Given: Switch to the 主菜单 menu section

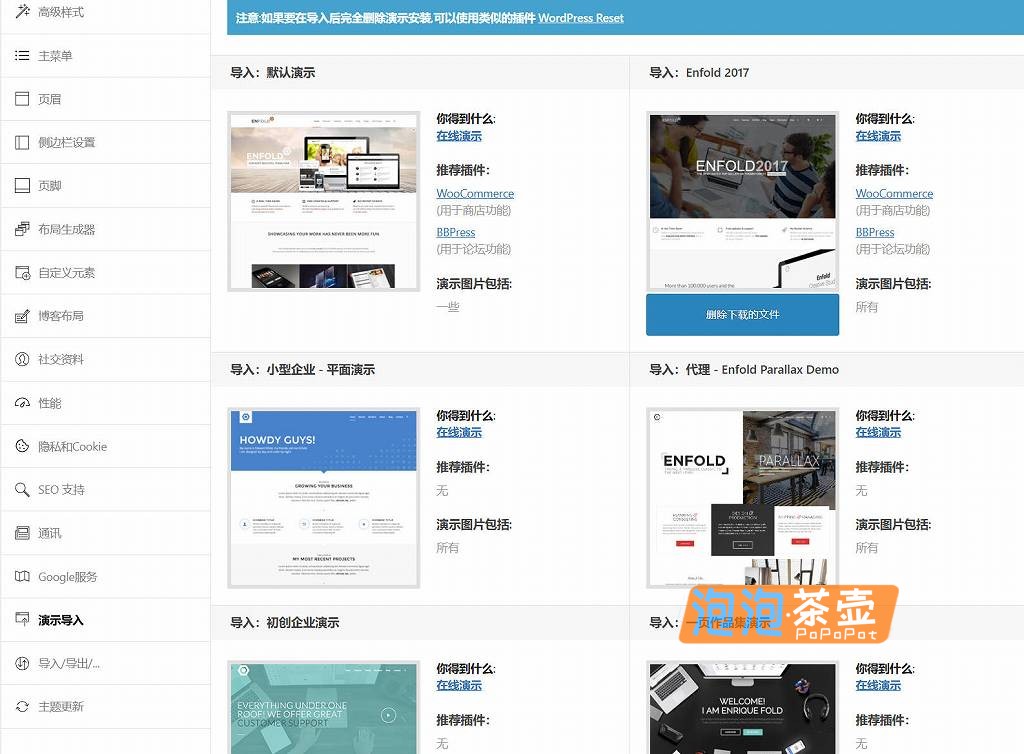Looking at the screenshot, I should [x=24, y=55].
